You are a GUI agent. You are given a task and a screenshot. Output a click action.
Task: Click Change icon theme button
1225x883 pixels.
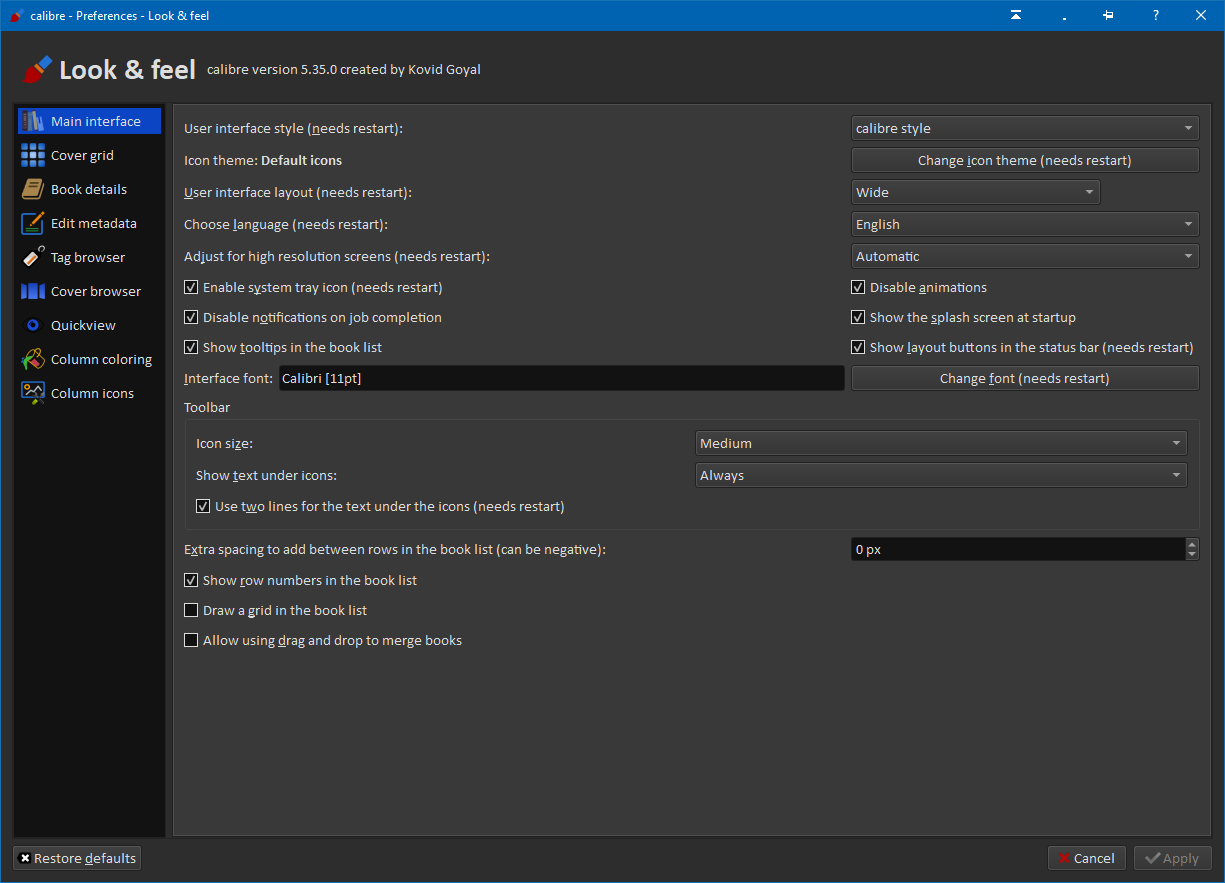pos(1025,160)
